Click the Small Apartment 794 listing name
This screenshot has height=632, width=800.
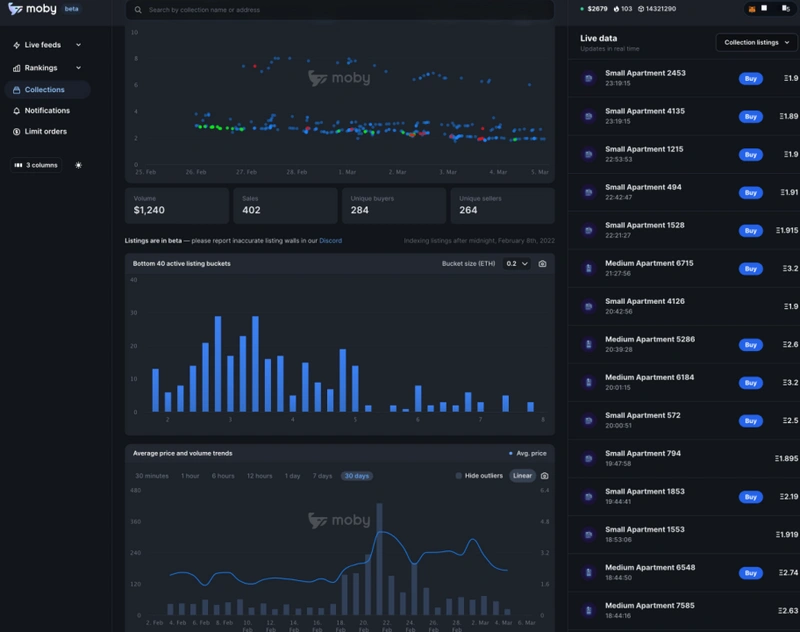pos(643,453)
